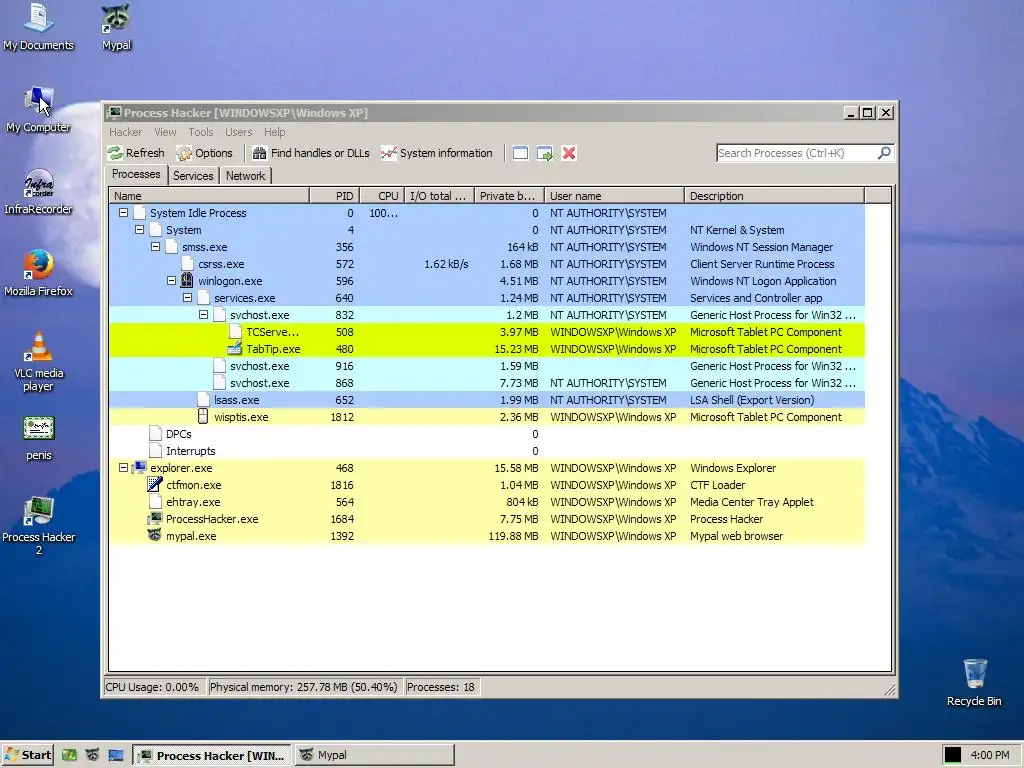This screenshot has height=768, width=1024.
Task: Select the winlogon.exe process icon
Action: [187, 281]
